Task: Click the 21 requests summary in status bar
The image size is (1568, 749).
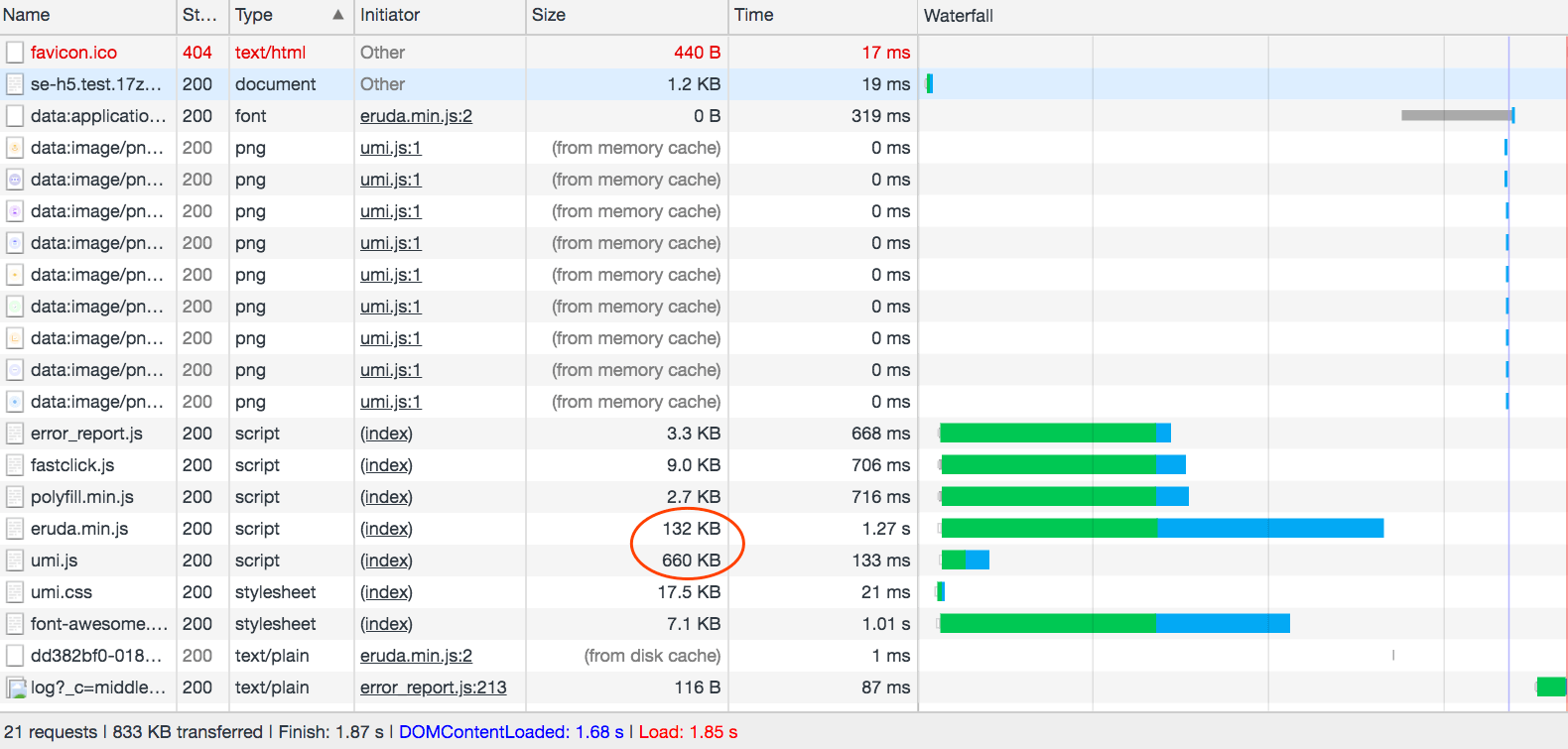Action: (x=51, y=732)
